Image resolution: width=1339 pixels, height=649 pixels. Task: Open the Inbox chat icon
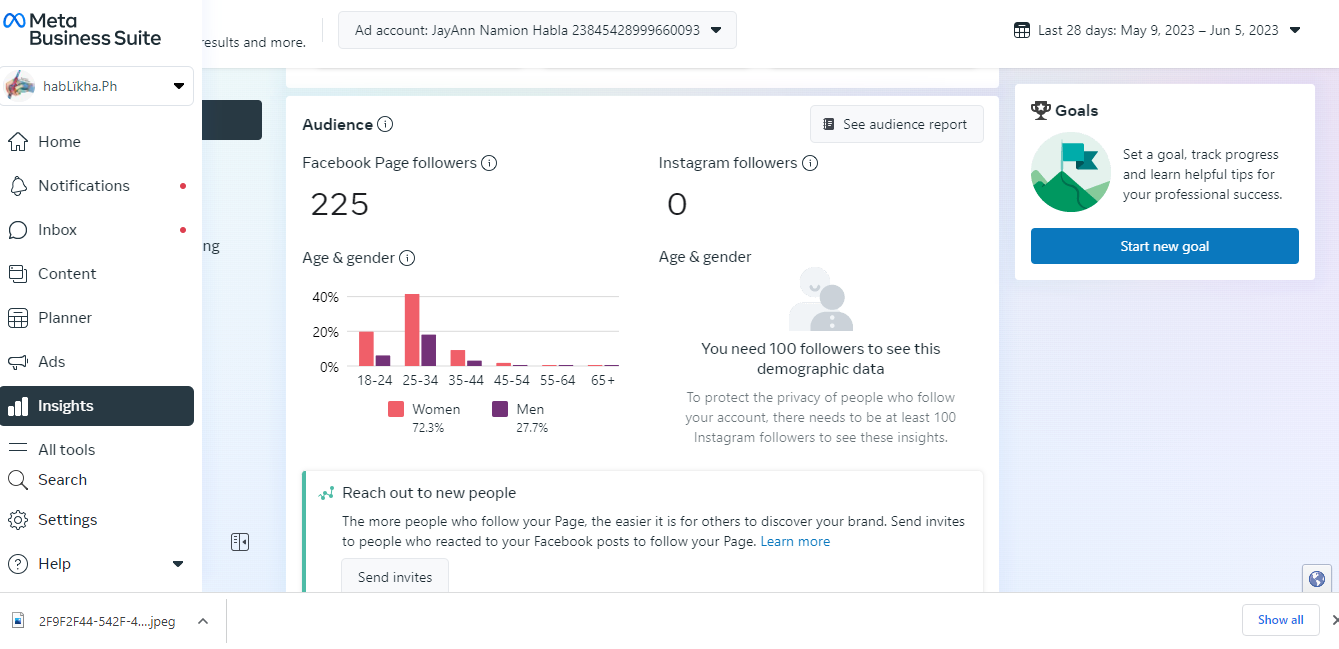coord(18,230)
